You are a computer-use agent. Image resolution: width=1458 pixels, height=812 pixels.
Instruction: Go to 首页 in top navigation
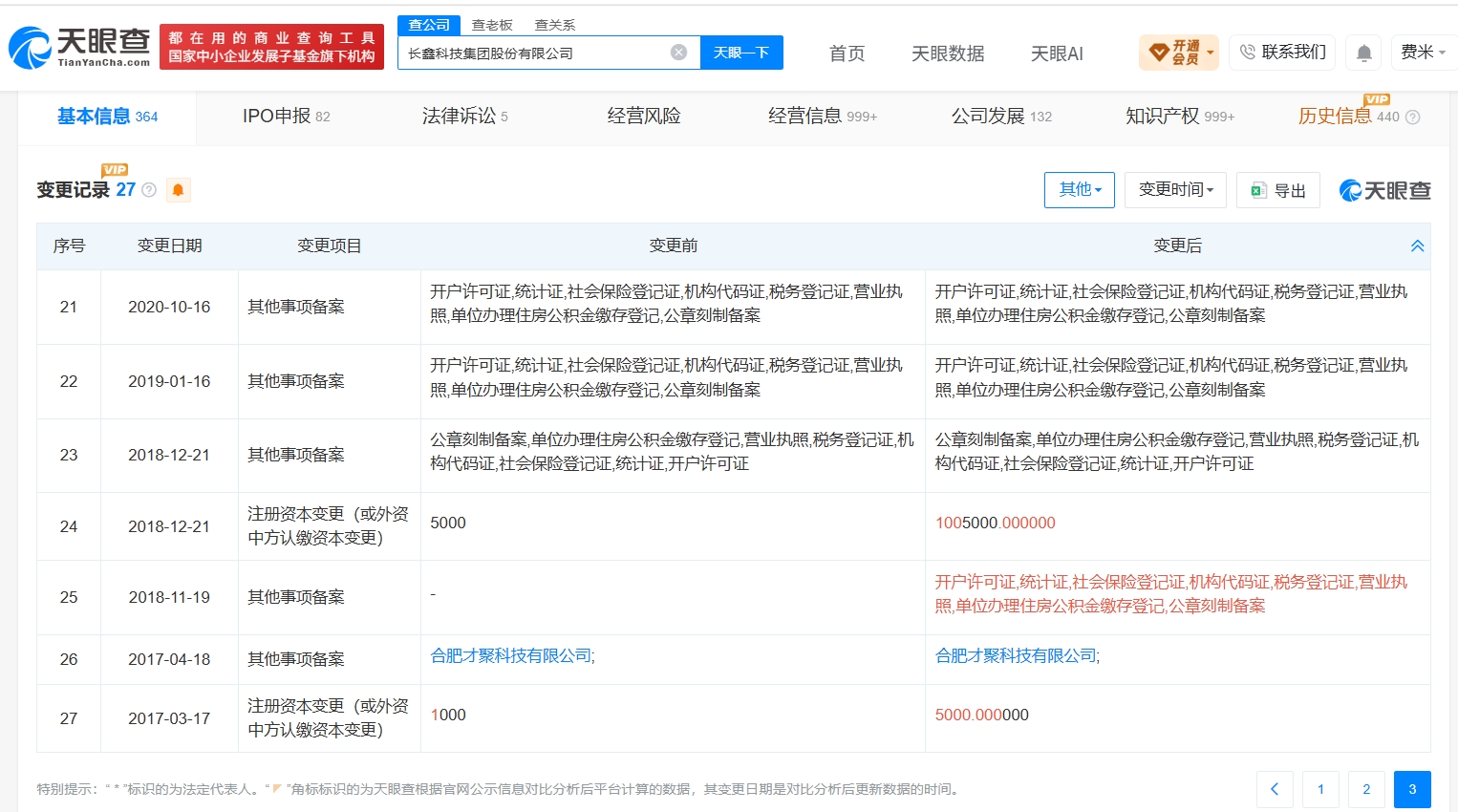tap(847, 53)
